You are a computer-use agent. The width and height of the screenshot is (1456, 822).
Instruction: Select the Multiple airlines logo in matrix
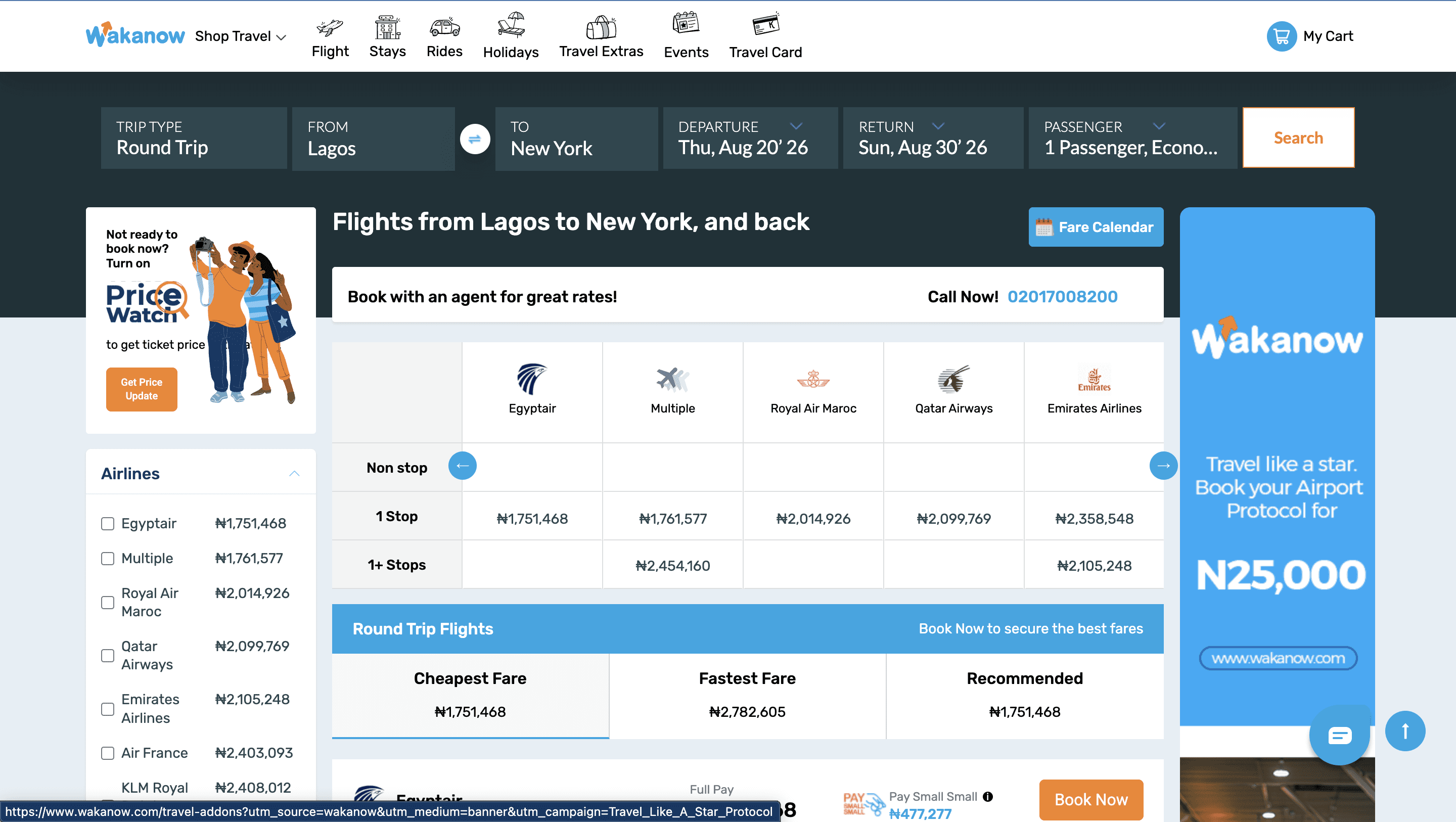point(672,379)
